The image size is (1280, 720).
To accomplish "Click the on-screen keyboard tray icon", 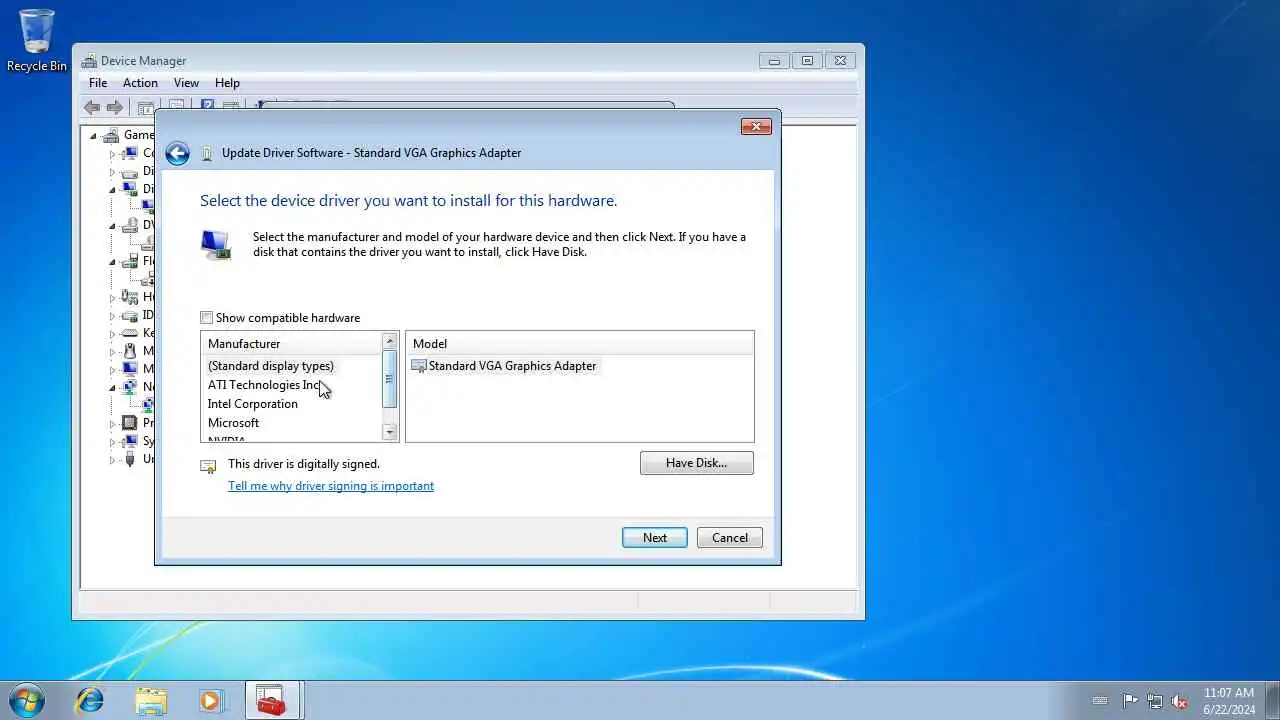I will click(x=1100, y=701).
